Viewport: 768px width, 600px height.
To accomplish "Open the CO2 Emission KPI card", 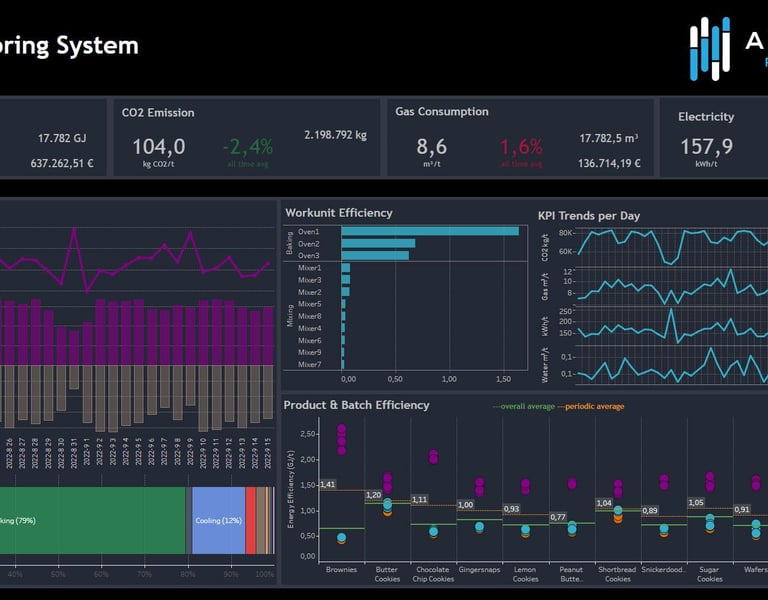I will pos(247,138).
